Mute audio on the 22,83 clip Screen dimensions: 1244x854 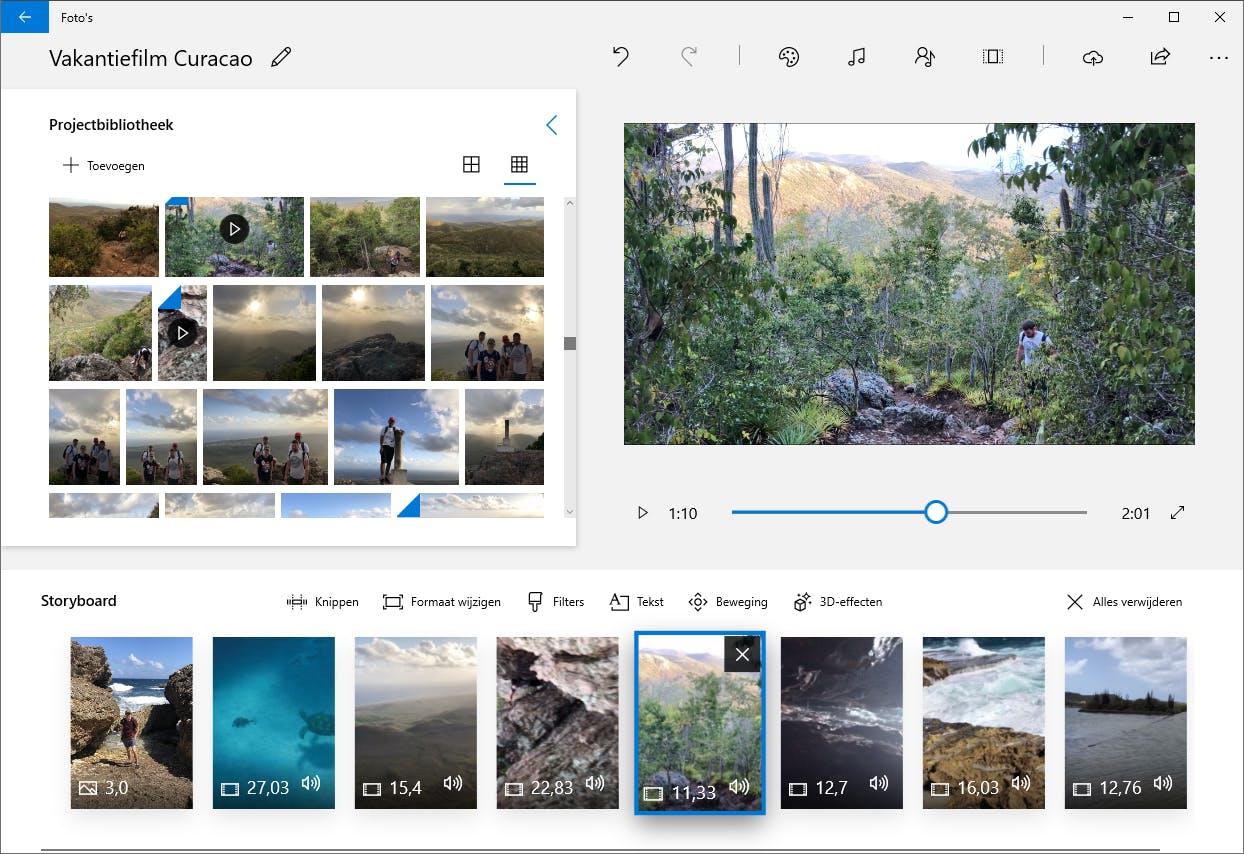(595, 785)
